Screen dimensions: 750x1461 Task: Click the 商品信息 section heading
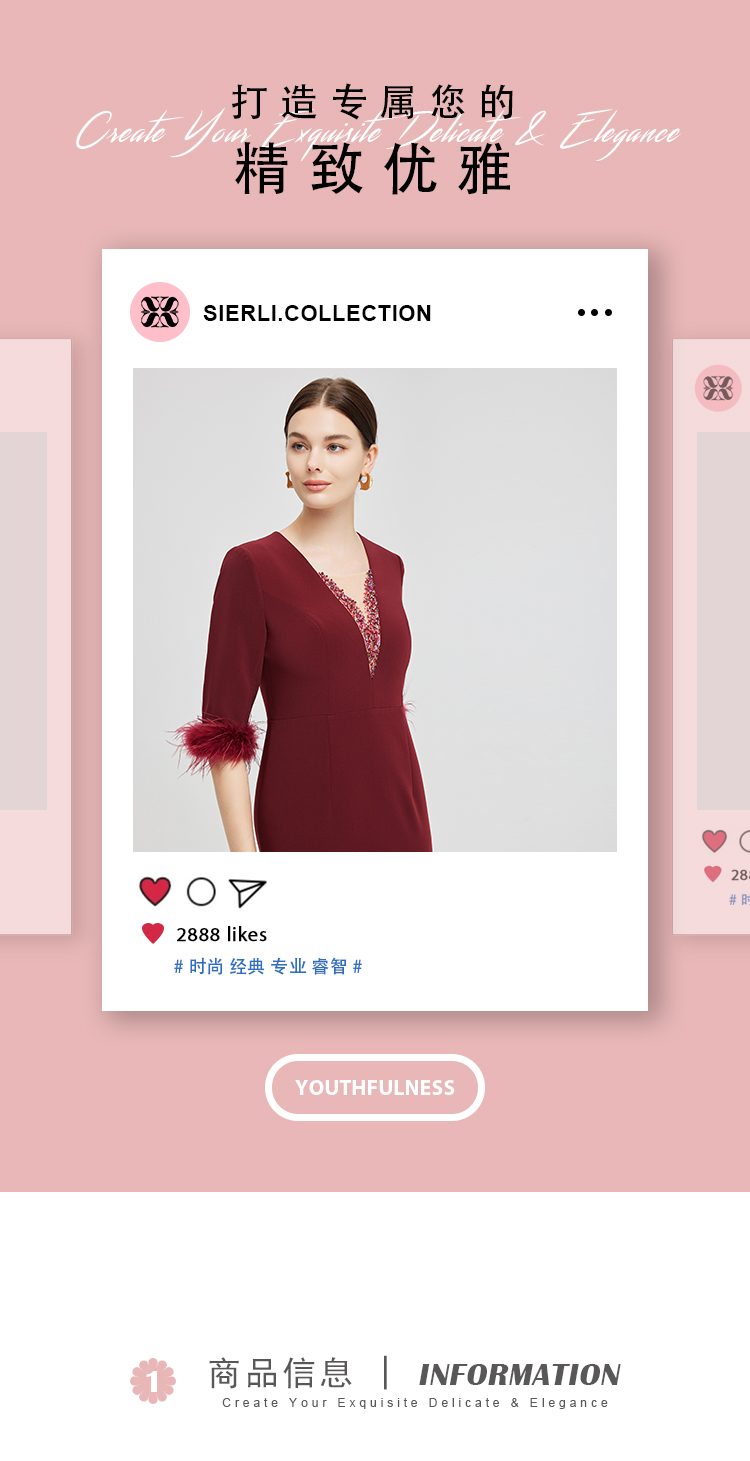(x=280, y=1373)
